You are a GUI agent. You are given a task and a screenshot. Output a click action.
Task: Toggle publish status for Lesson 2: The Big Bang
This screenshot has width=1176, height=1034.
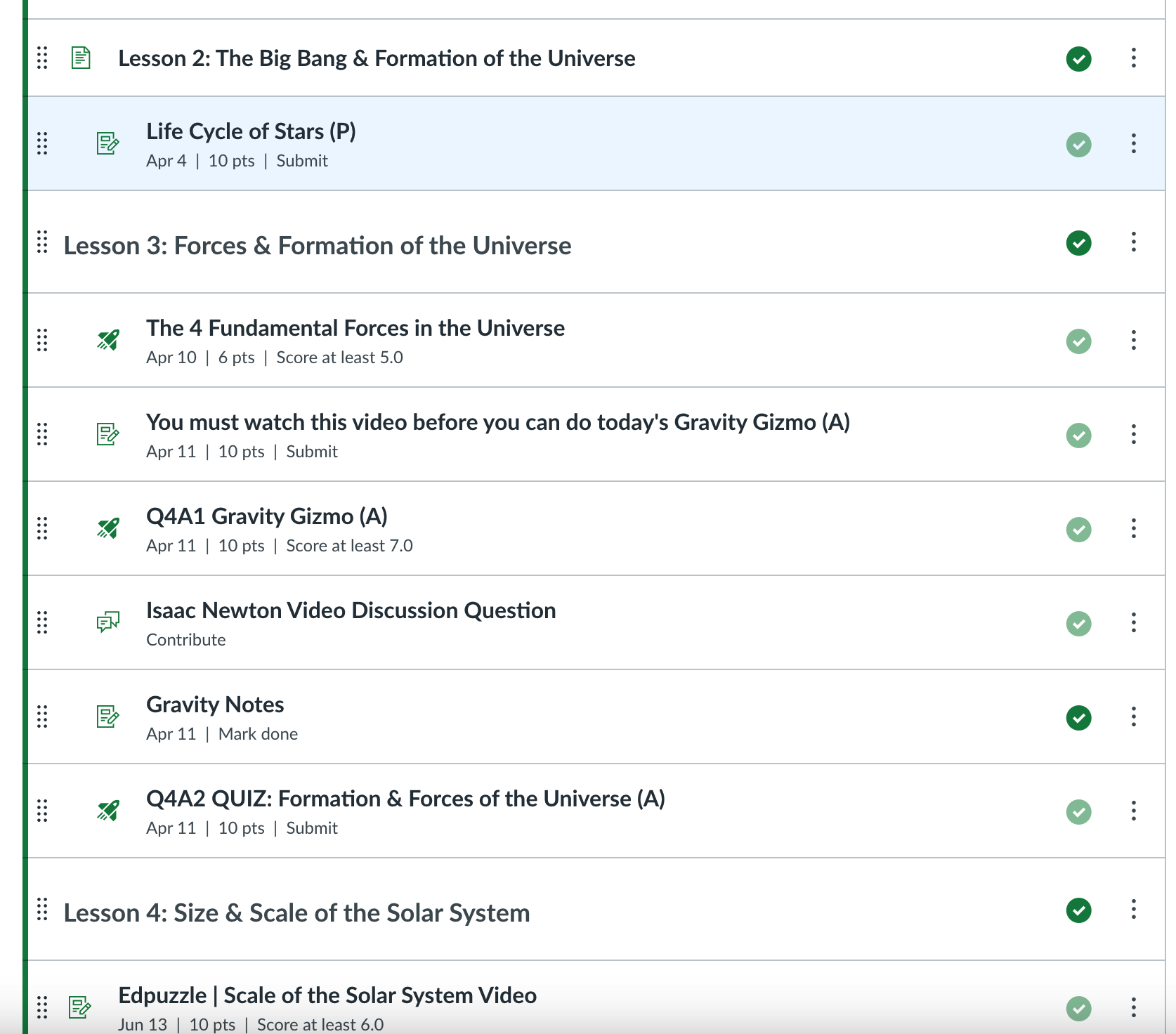point(1078,59)
